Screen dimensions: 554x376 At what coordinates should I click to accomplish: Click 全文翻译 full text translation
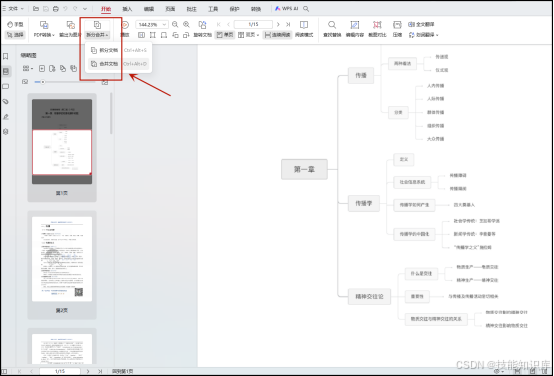[x=421, y=24]
